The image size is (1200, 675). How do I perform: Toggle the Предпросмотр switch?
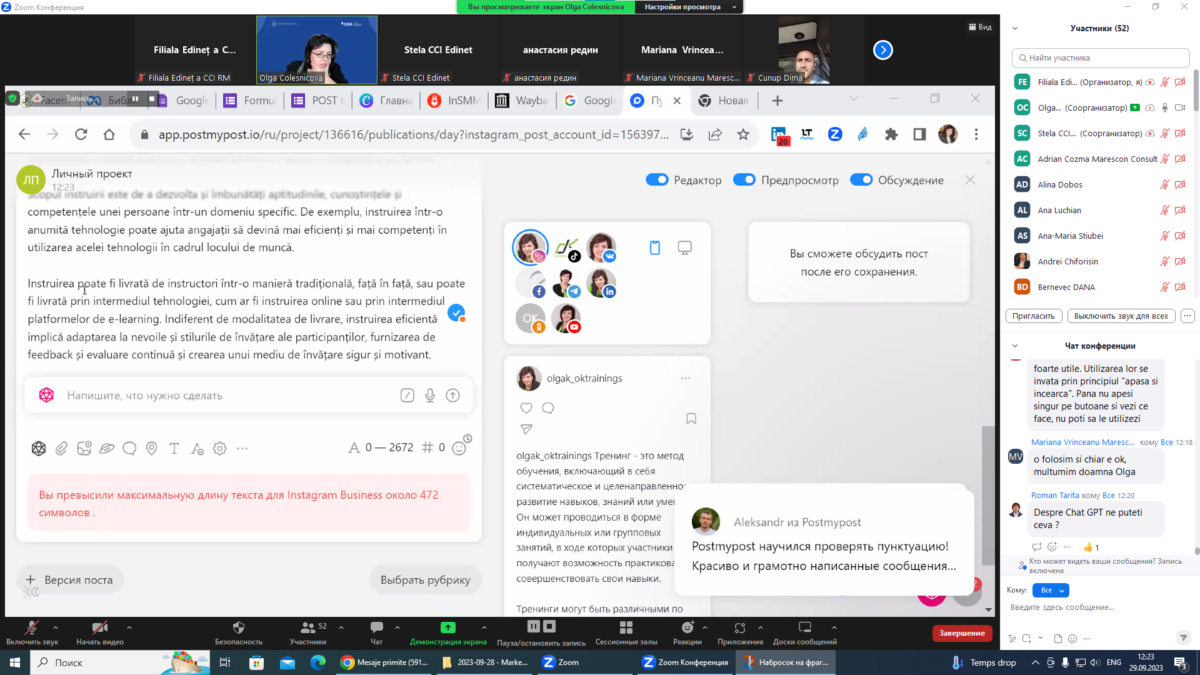pyautogui.click(x=744, y=180)
